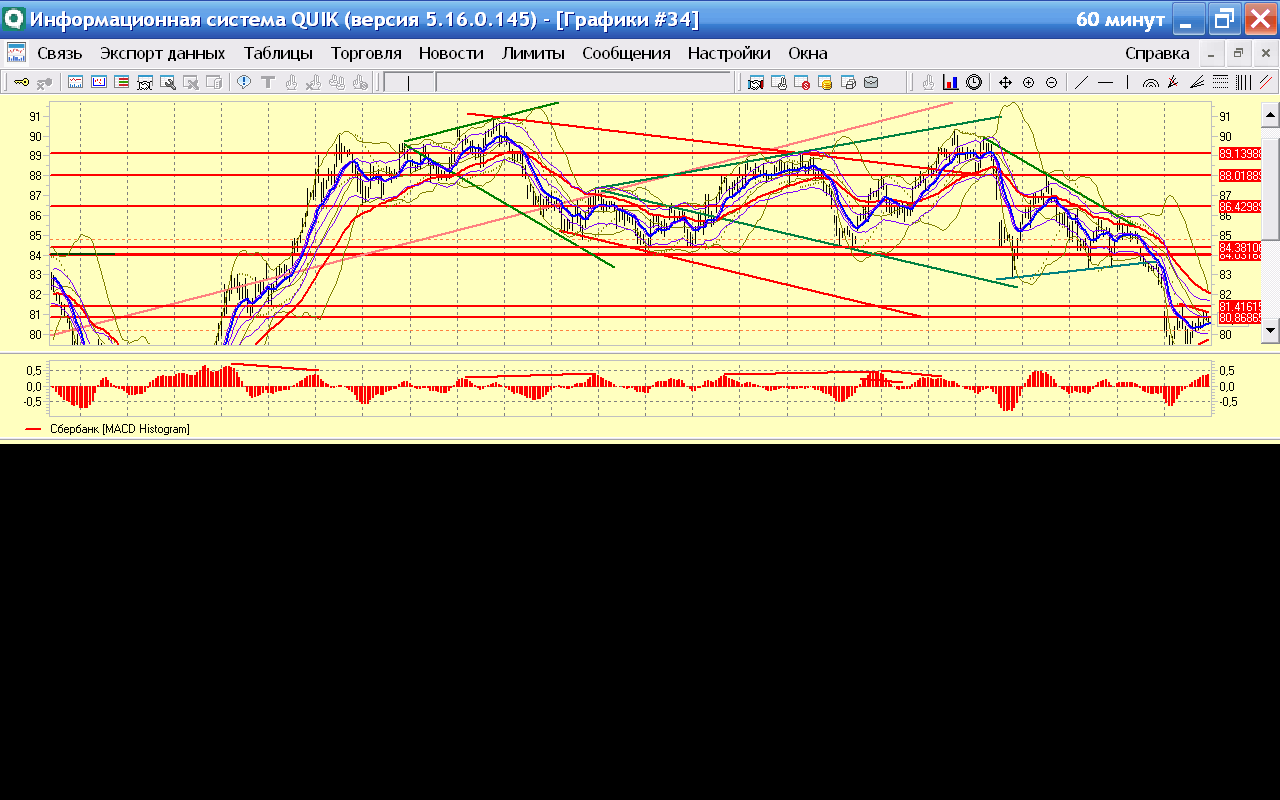Click the red double-slash channel icon
Image resolution: width=1280 pixels, height=800 pixels.
(1265, 82)
